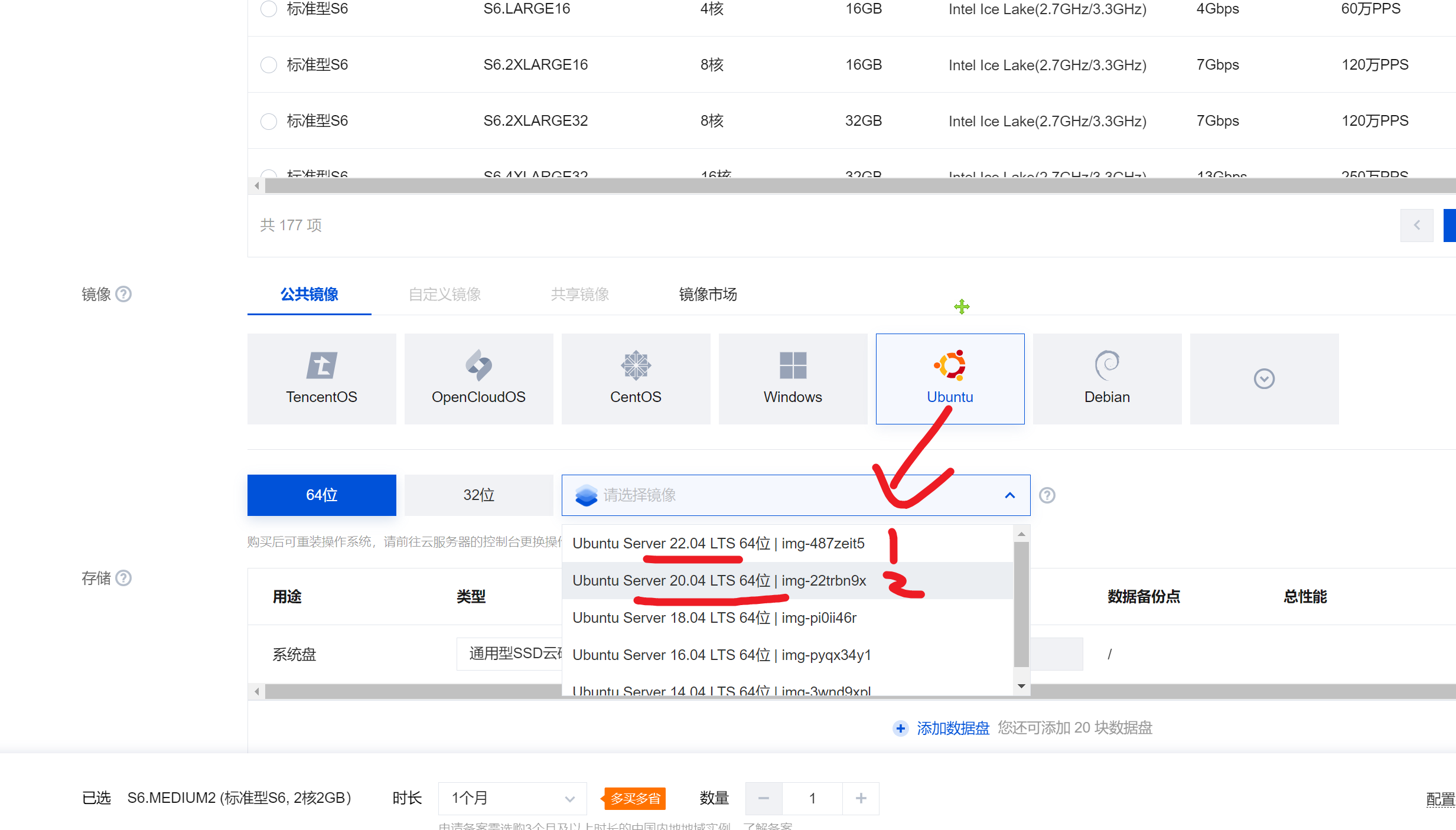Switch to the 共享镜像 tab
This screenshot has height=830, width=1456.
[580, 294]
